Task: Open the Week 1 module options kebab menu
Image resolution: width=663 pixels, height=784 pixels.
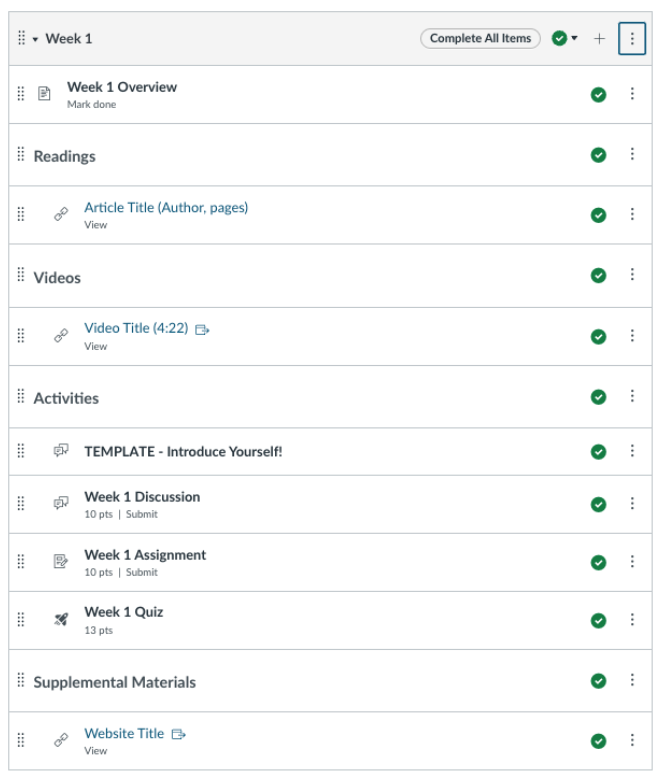Action: coord(632,38)
